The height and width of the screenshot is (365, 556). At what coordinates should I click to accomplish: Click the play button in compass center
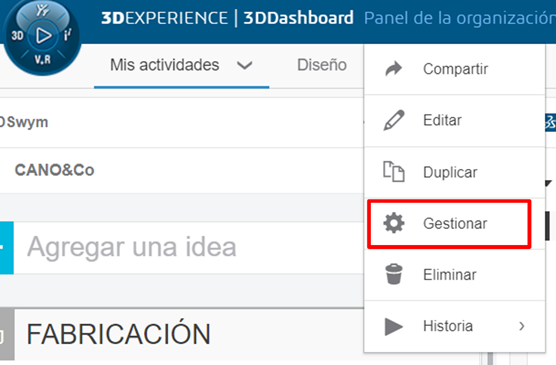pos(43,35)
